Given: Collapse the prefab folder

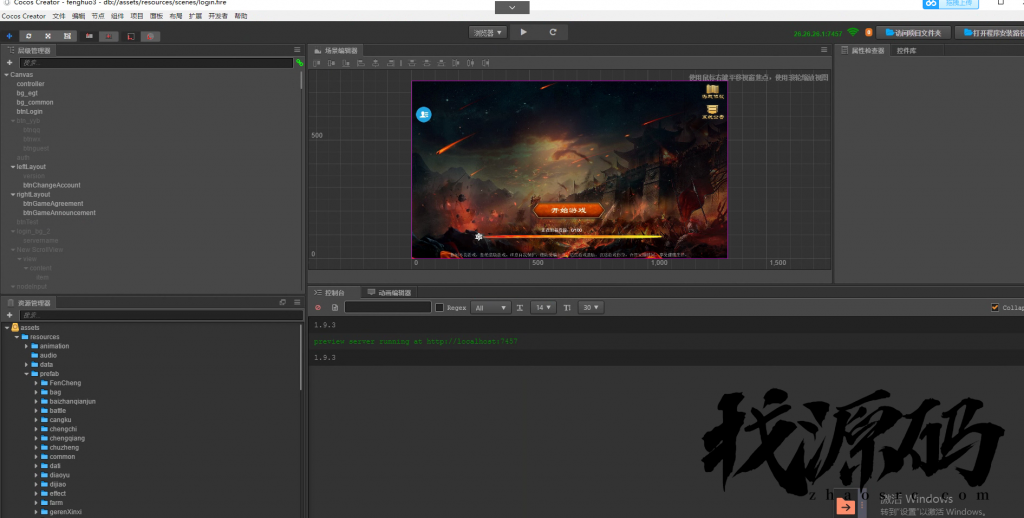Looking at the screenshot, I should tap(27, 374).
